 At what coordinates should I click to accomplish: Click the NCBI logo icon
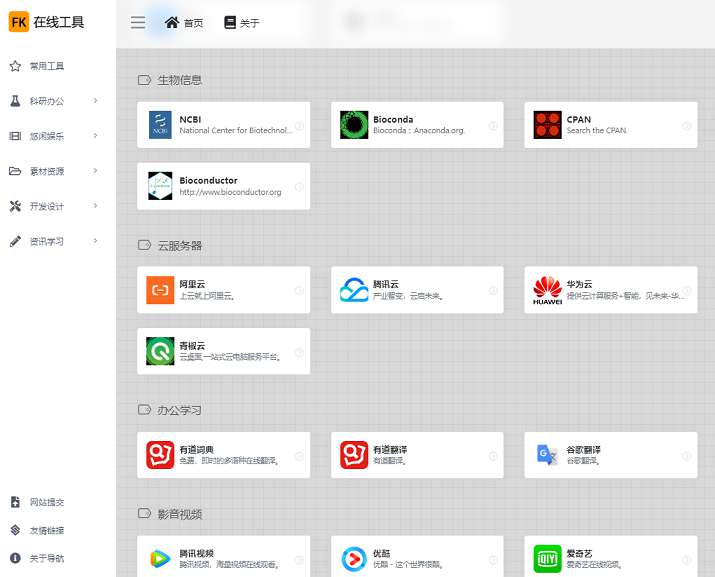[x=160, y=125]
